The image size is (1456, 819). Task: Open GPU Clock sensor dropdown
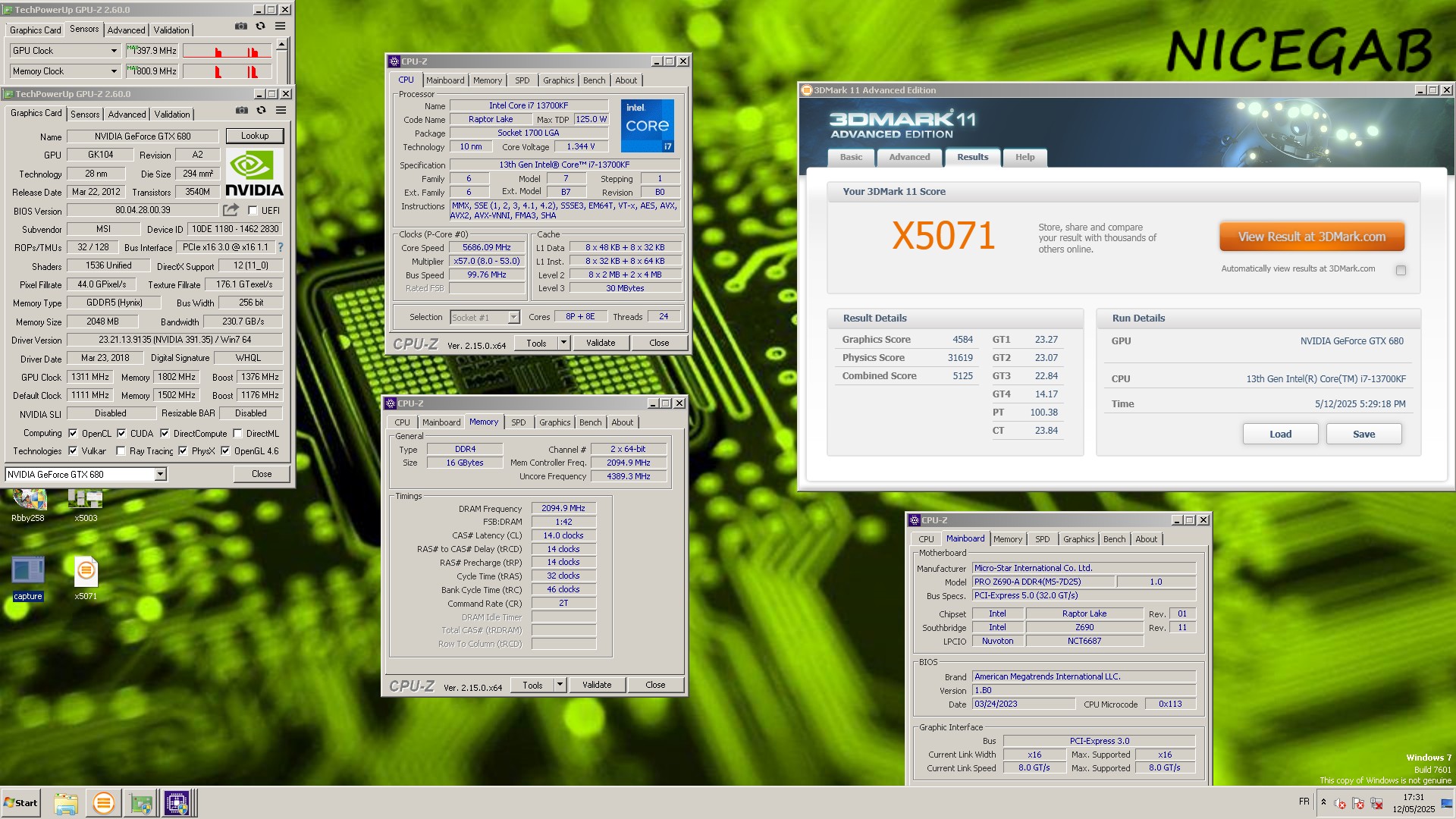[114, 51]
